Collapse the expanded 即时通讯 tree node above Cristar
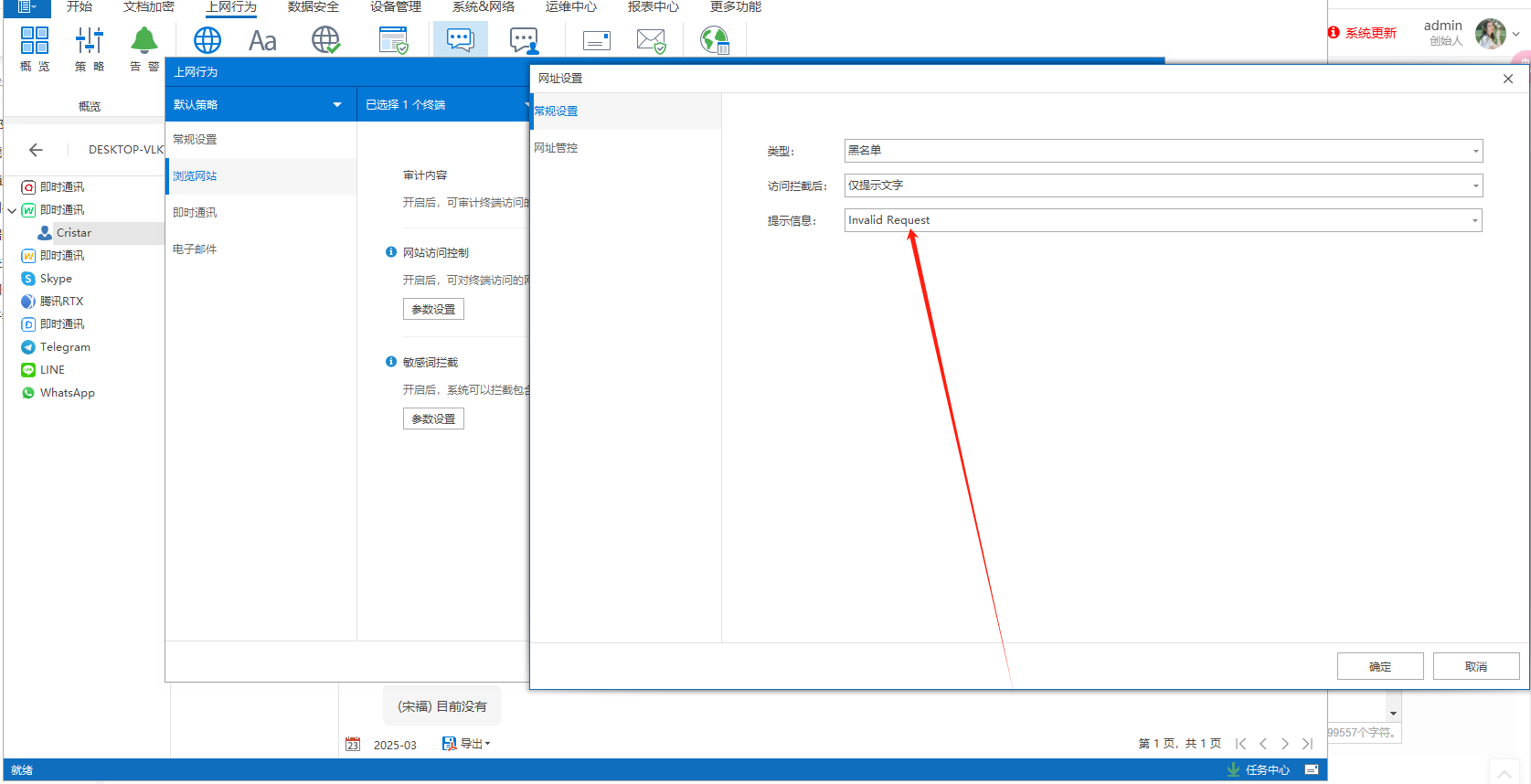The width and height of the screenshot is (1531, 784). 12,210
